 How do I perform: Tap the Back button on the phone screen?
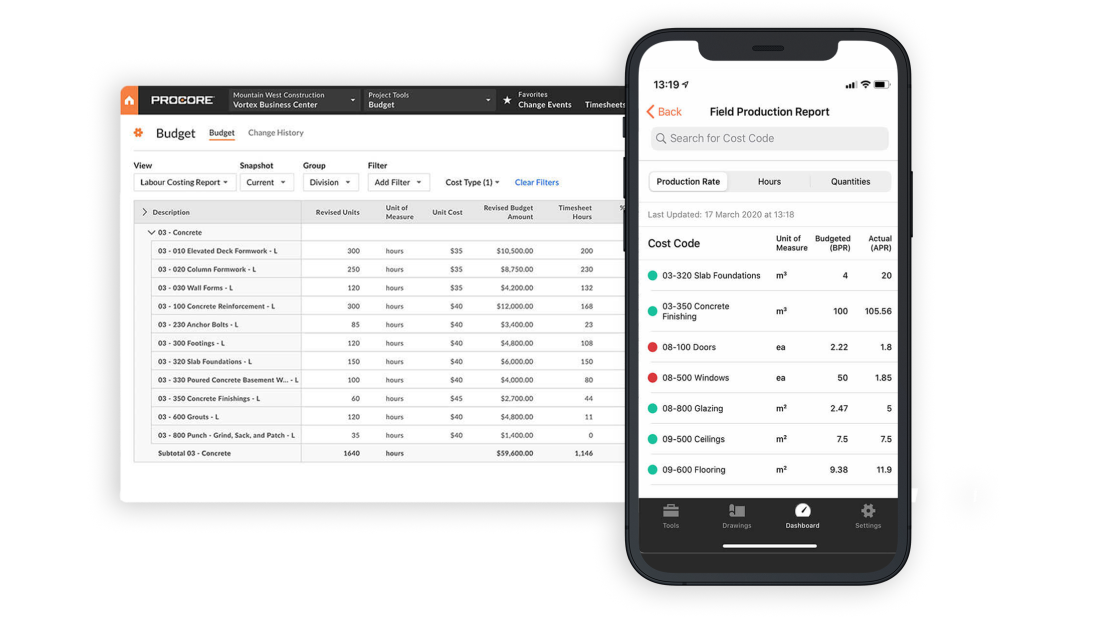(x=663, y=111)
